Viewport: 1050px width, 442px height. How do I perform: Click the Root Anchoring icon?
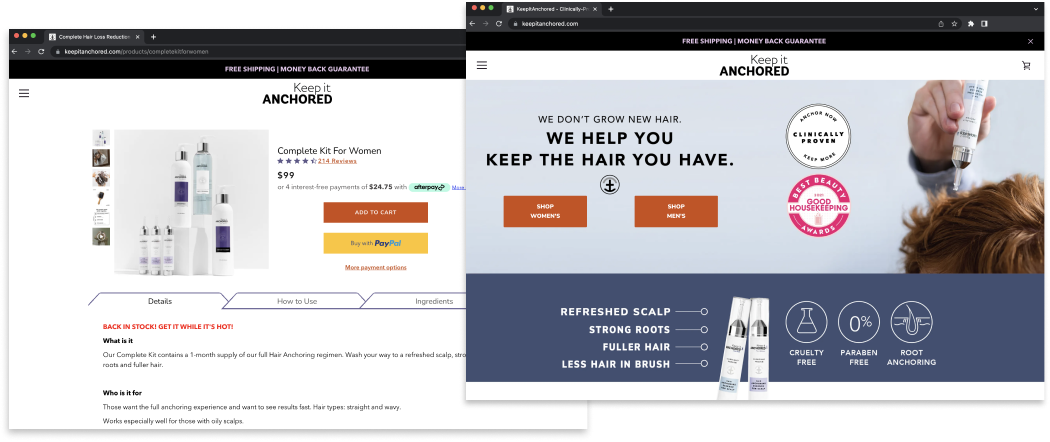coord(911,322)
